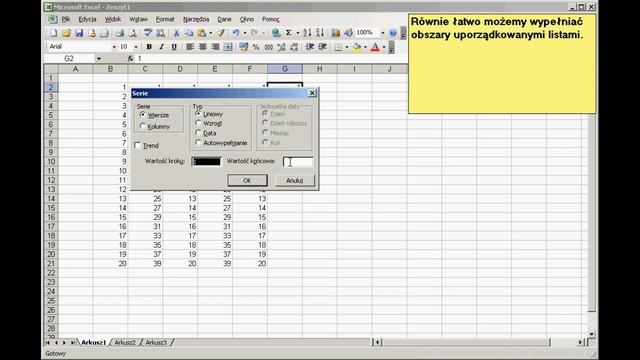
Task: Click the fx insert function icon
Action: pos(130,58)
